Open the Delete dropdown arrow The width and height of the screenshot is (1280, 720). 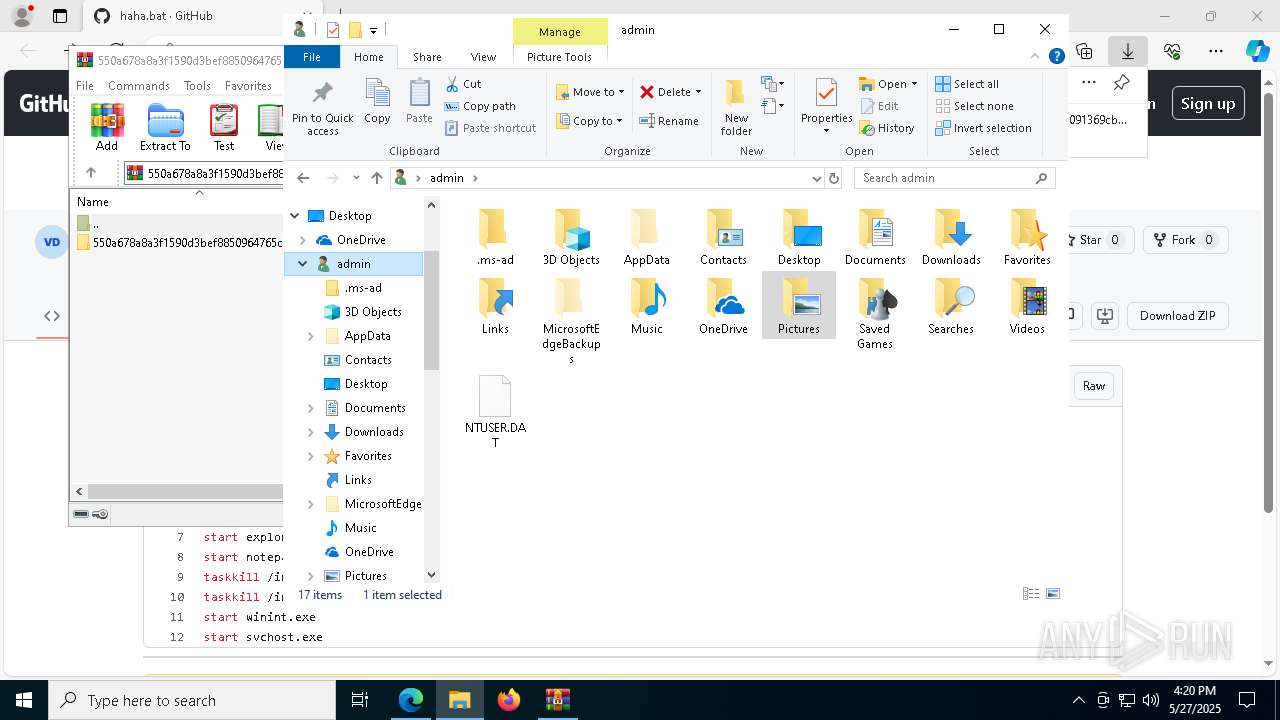pyautogui.click(x=698, y=92)
